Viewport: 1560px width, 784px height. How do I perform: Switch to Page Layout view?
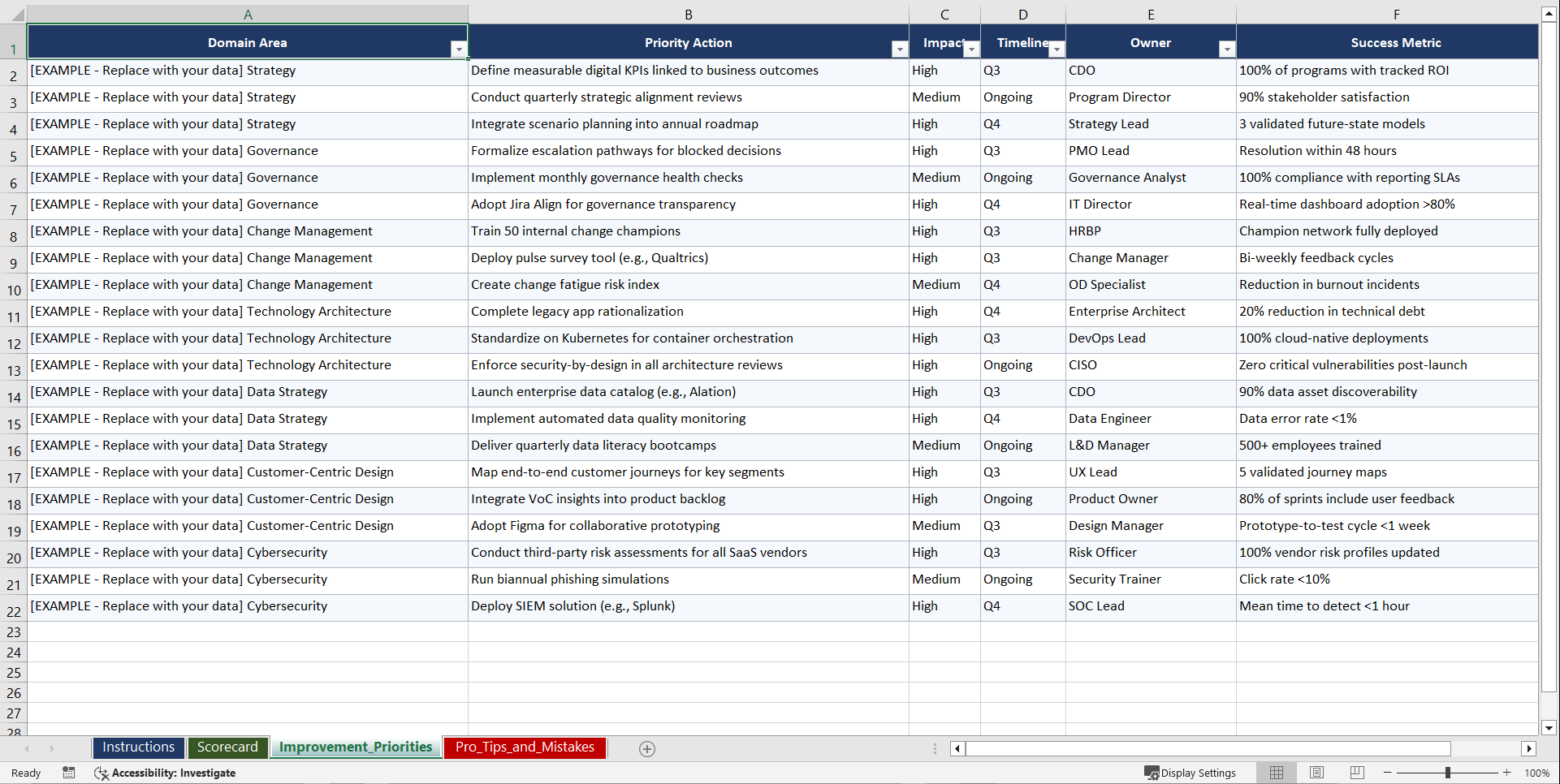[x=1316, y=773]
